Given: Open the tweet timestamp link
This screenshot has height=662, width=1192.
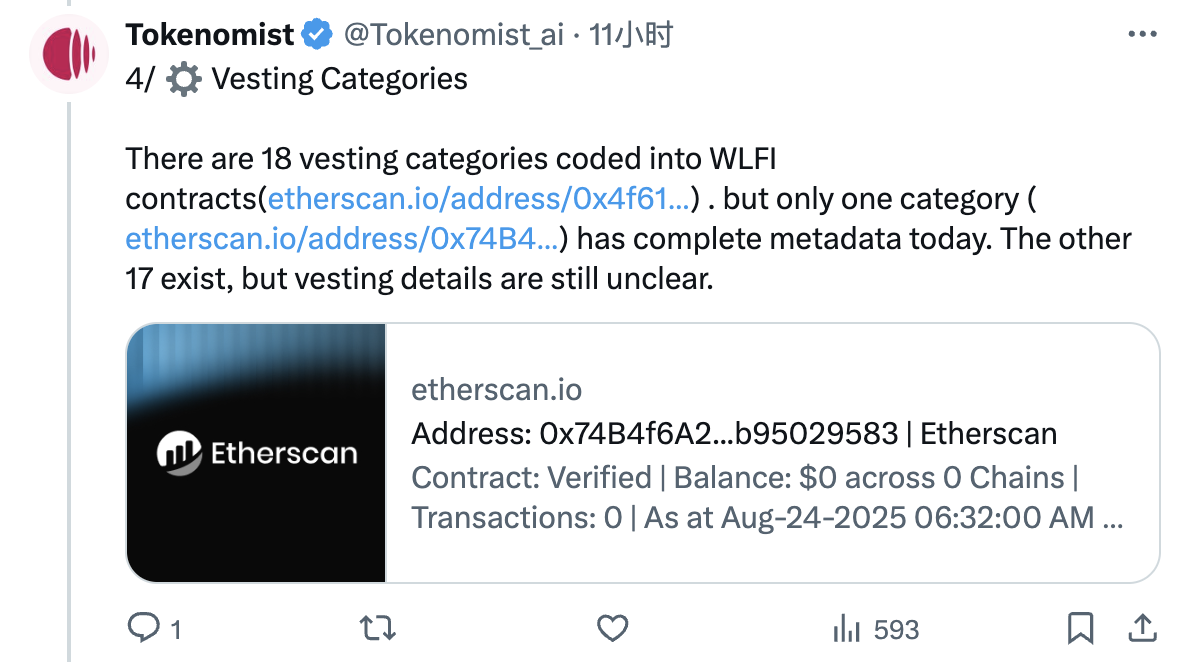Looking at the screenshot, I should point(635,33).
